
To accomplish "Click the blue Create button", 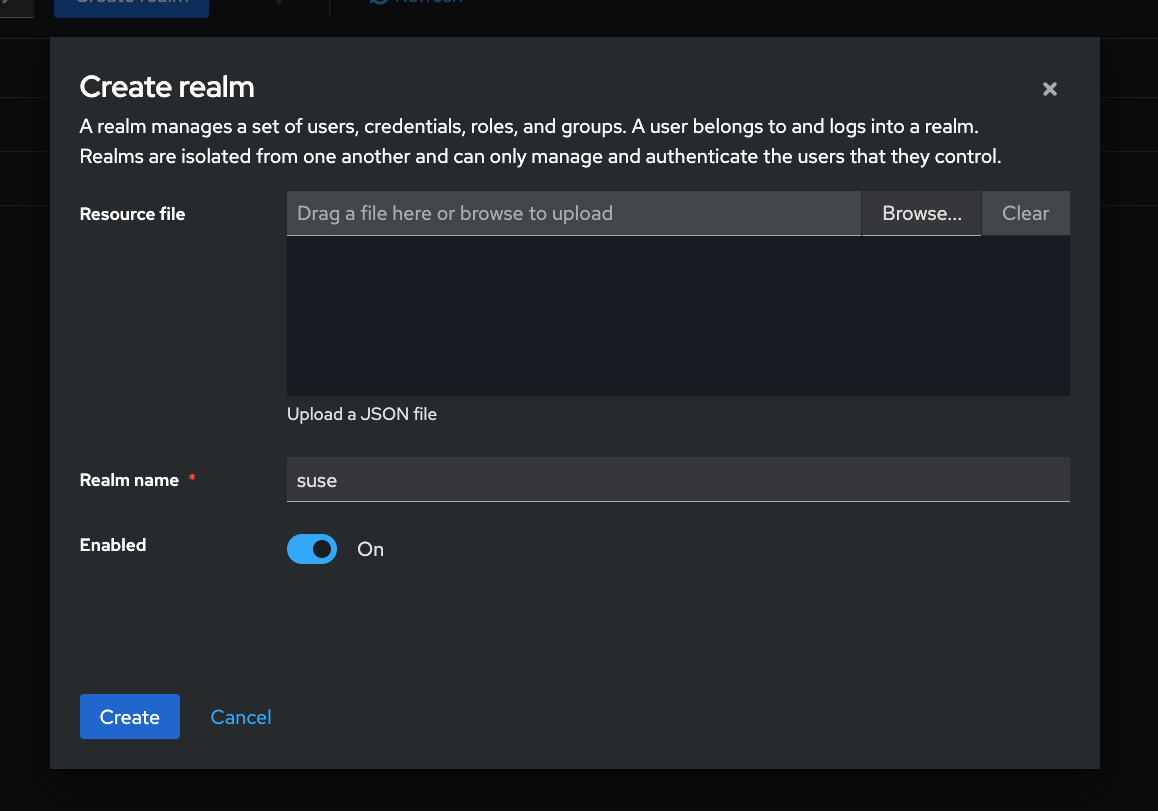I will pos(130,717).
